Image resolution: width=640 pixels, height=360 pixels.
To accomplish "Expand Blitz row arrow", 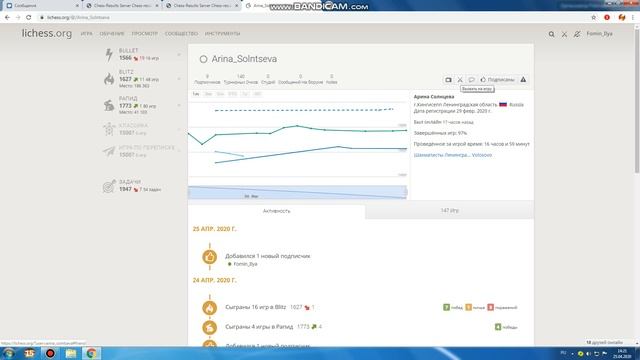I will pyautogui.click(x=179, y=79).
